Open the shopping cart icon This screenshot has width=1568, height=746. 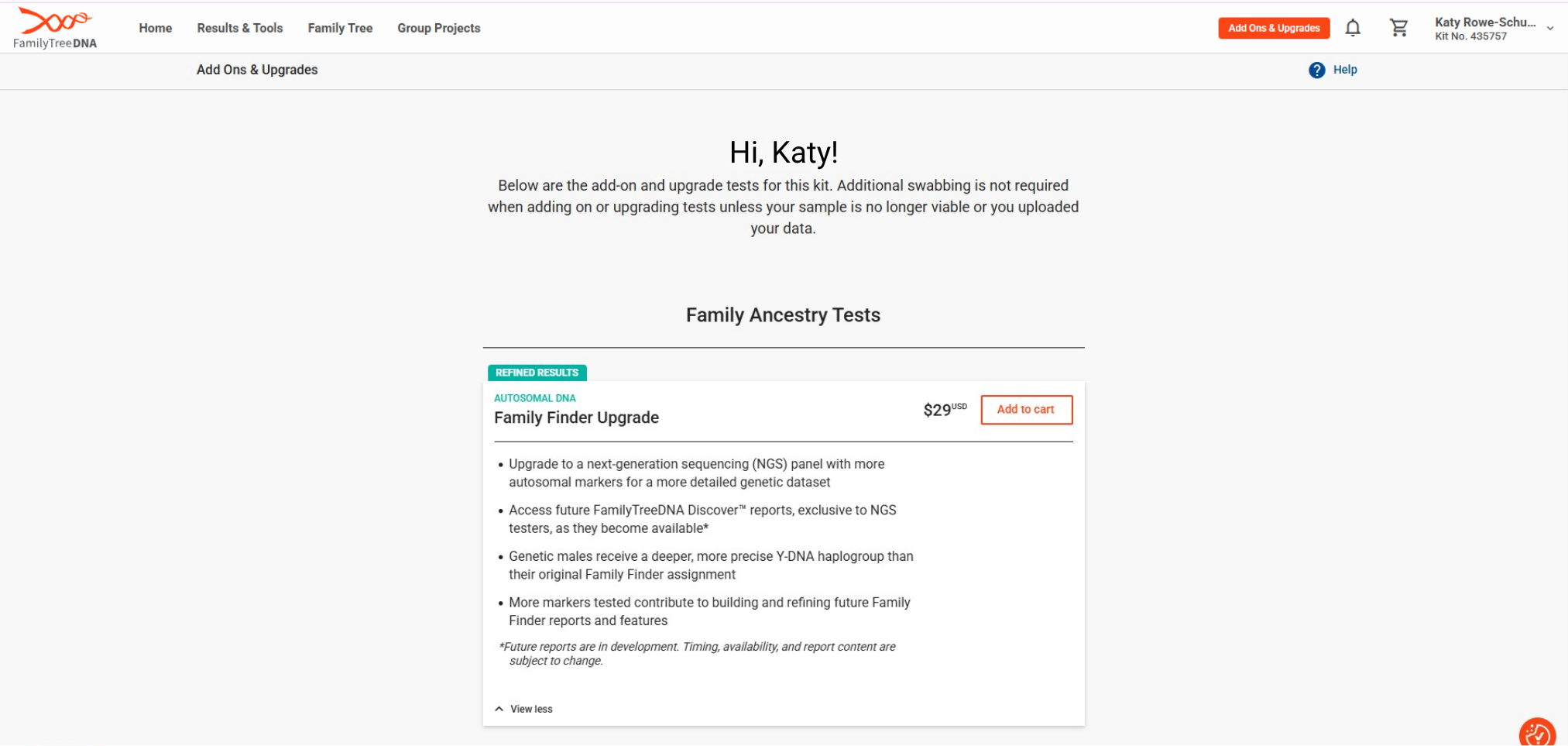[1398, 28]
